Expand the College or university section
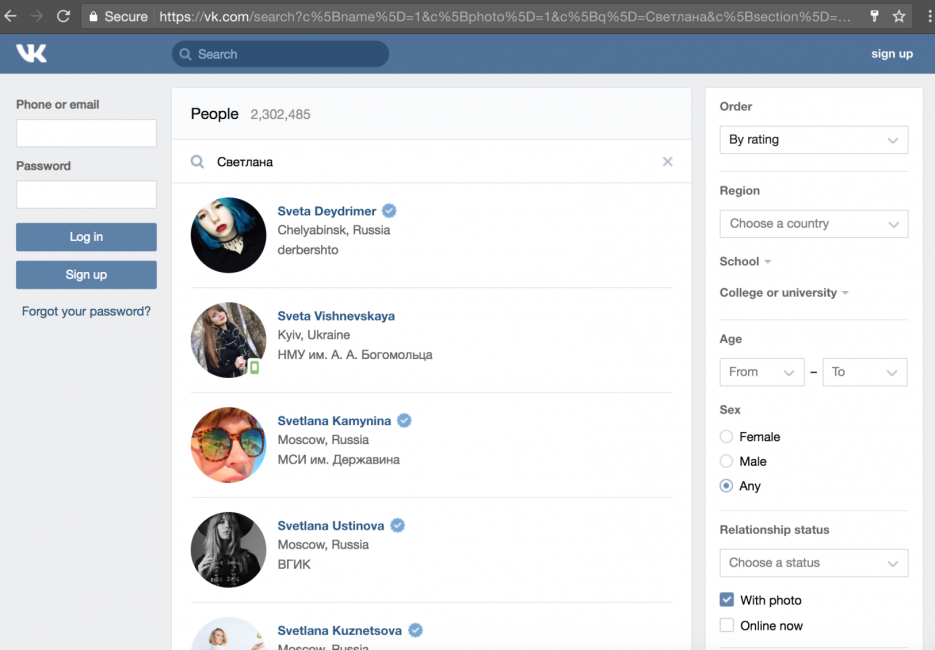The image size is (935, 650). pyautogui.click(x=783, y=293)
